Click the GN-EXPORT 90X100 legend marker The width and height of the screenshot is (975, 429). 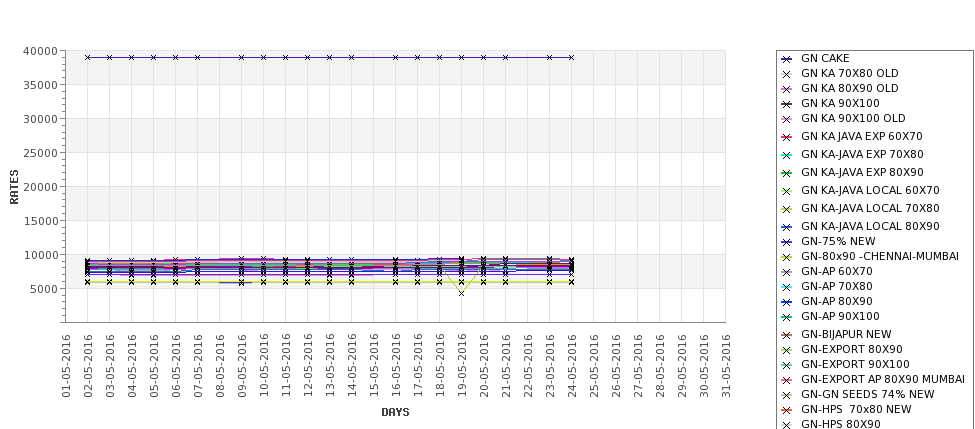pyautogui.click(x=787, y=365)
